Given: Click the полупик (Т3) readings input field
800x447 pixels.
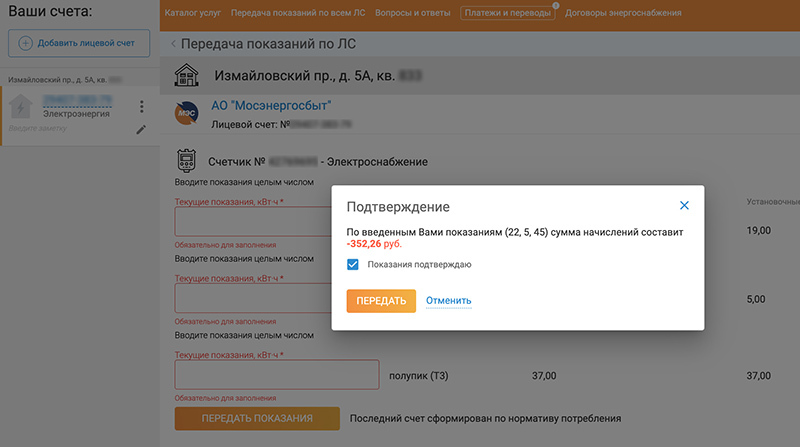Looking at the screenshot, I should click(277, 375).
